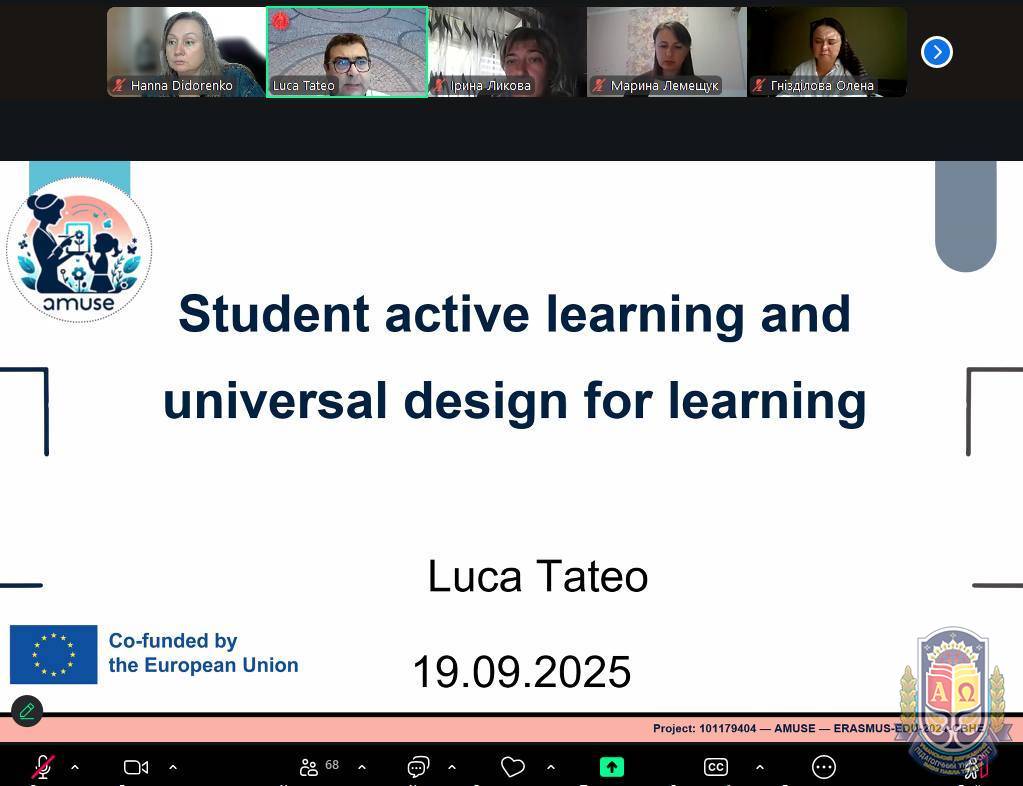Viewport: 1023px width, 786px height.
Task: Show next participants with the blue arrow
Action: (936, 52)
